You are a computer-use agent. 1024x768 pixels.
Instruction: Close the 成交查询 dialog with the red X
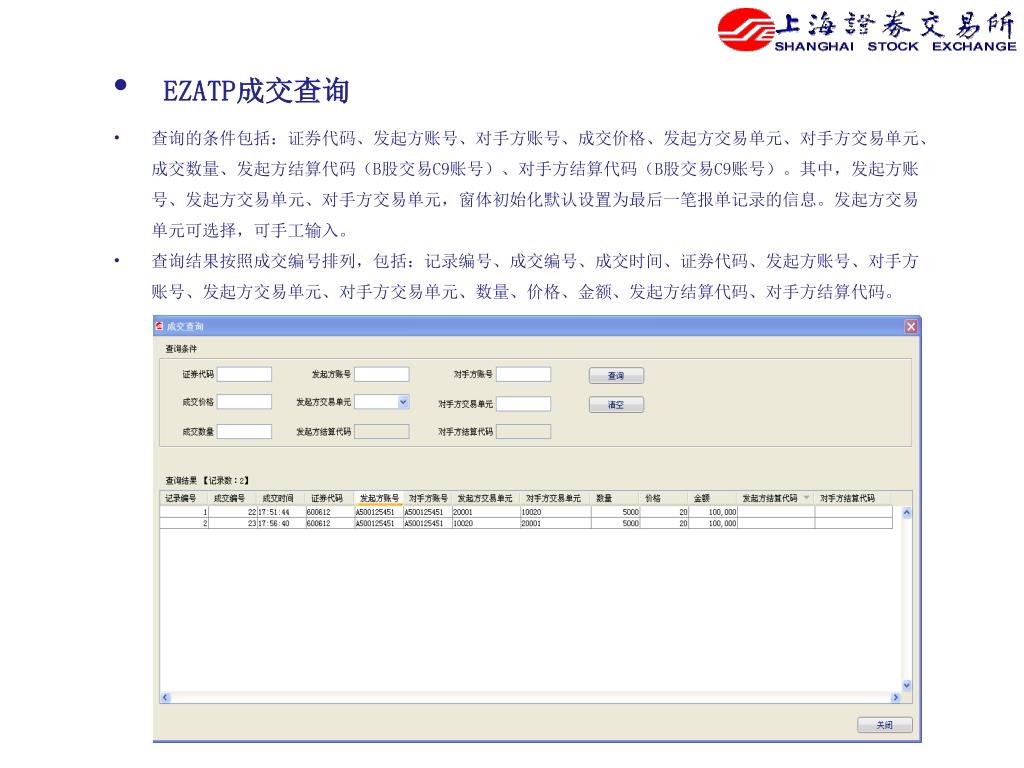tap(910, 327)
